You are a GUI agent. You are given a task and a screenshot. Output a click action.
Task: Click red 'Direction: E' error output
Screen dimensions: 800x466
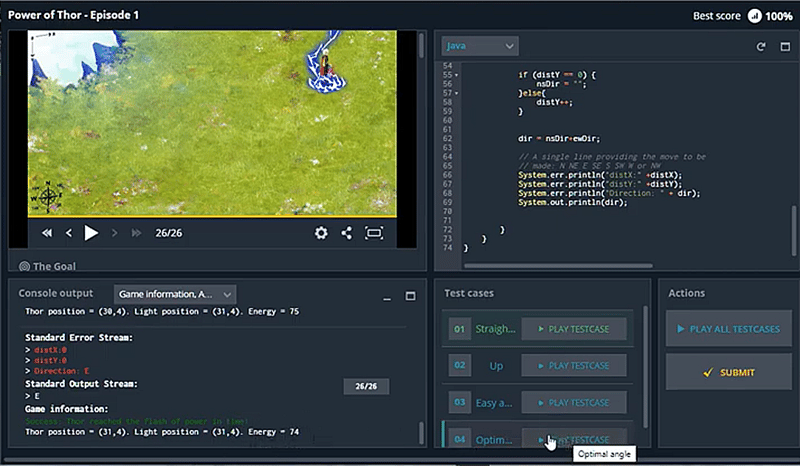point(61,371)
